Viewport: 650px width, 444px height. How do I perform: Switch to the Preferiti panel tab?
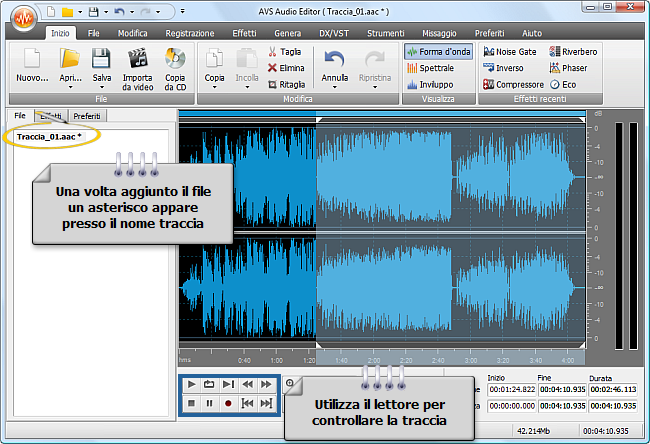tap(85, 116)
